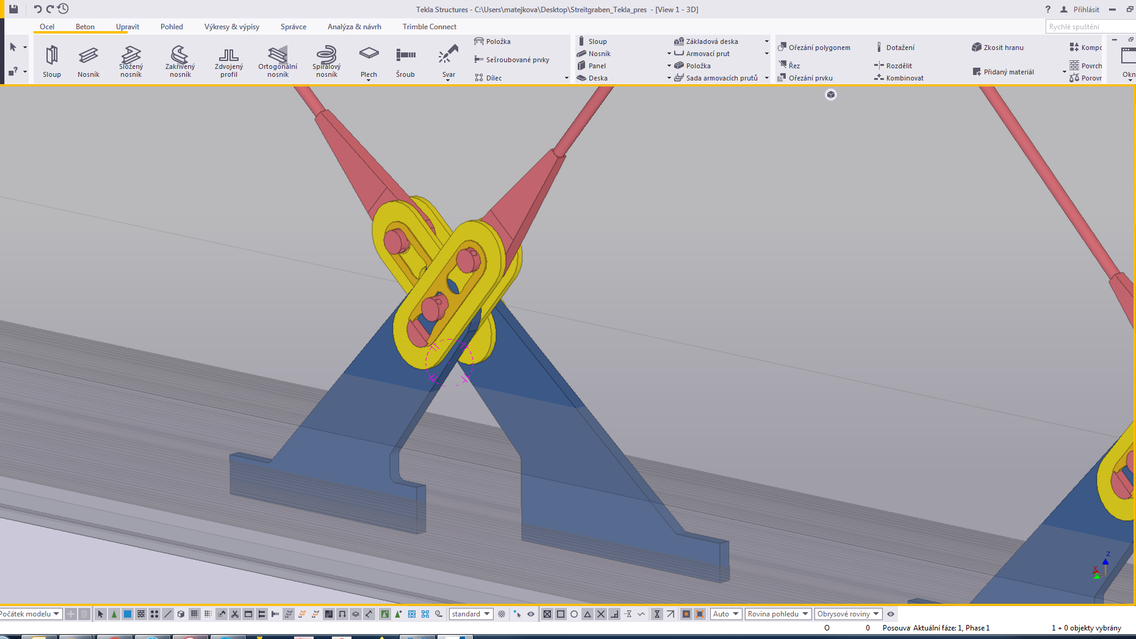The height and width of the screenshot is (639, 1136).
Task: Toggle select parts (blue square) switch
Action: 128,614
